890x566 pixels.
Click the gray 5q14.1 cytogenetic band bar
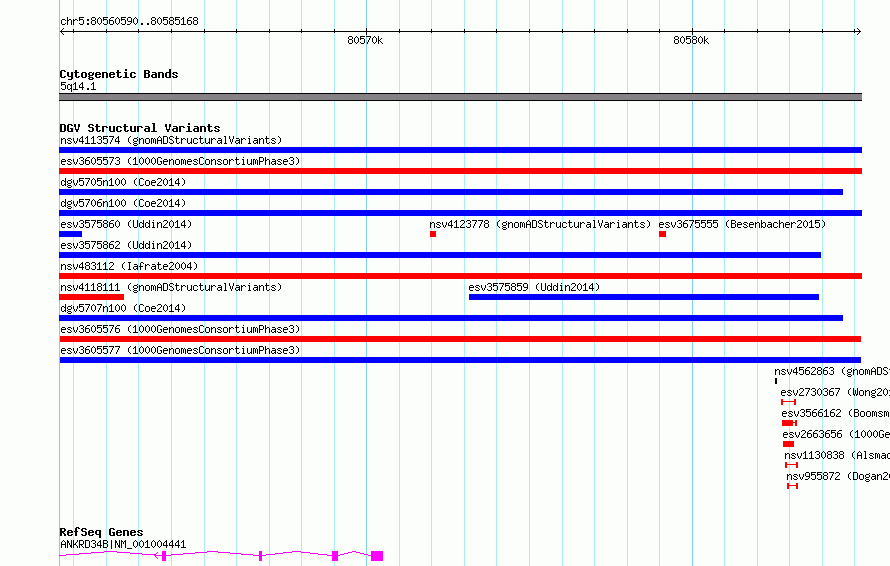click(x=460, y=97)
